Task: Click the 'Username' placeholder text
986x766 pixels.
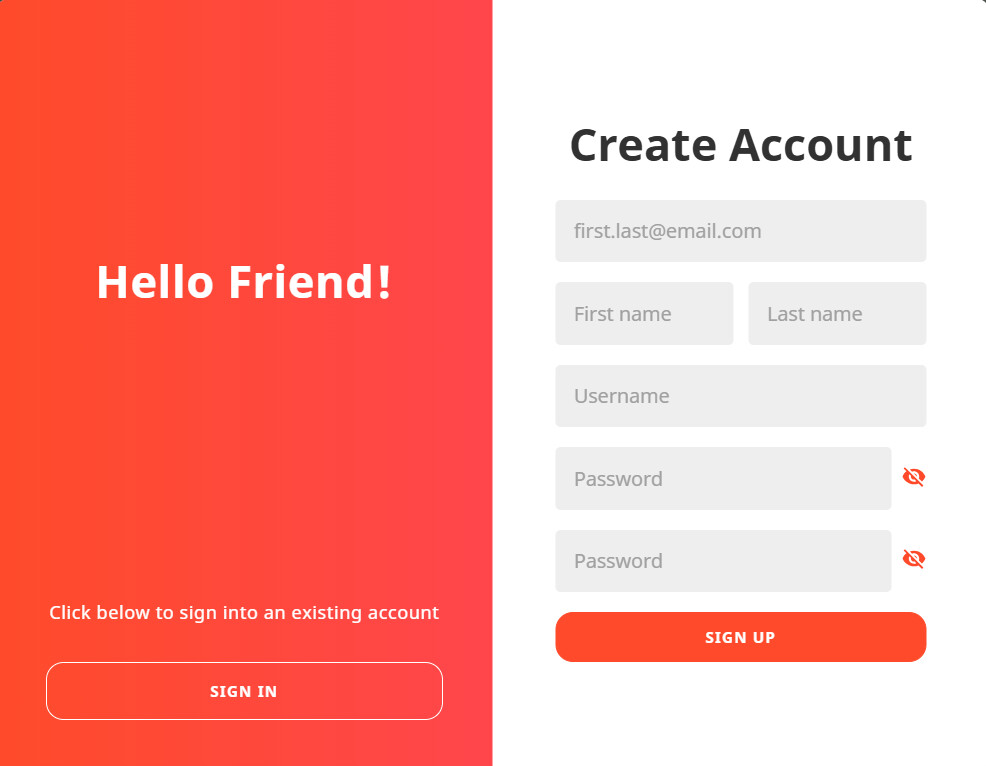Action: pyautogui.click(x=621, y=396)
